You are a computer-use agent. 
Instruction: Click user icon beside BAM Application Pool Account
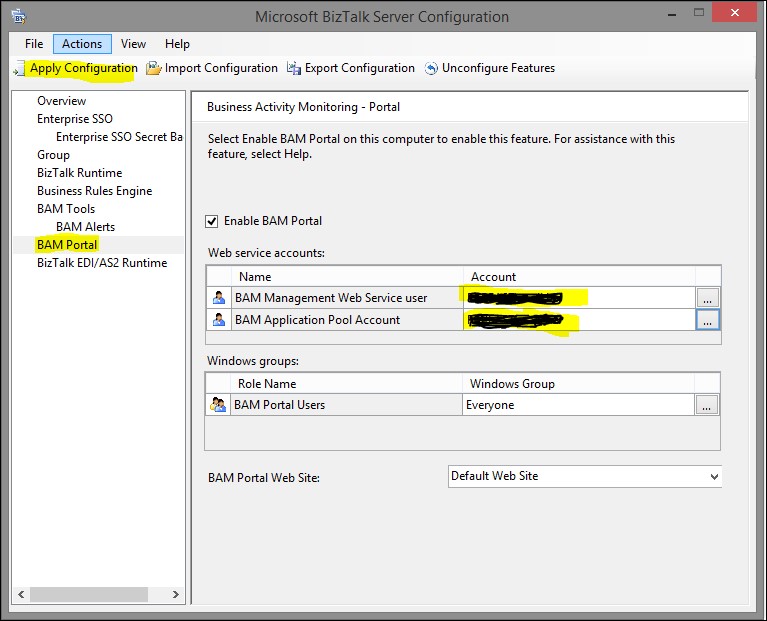pyautogui.click(x=219, y=320)
